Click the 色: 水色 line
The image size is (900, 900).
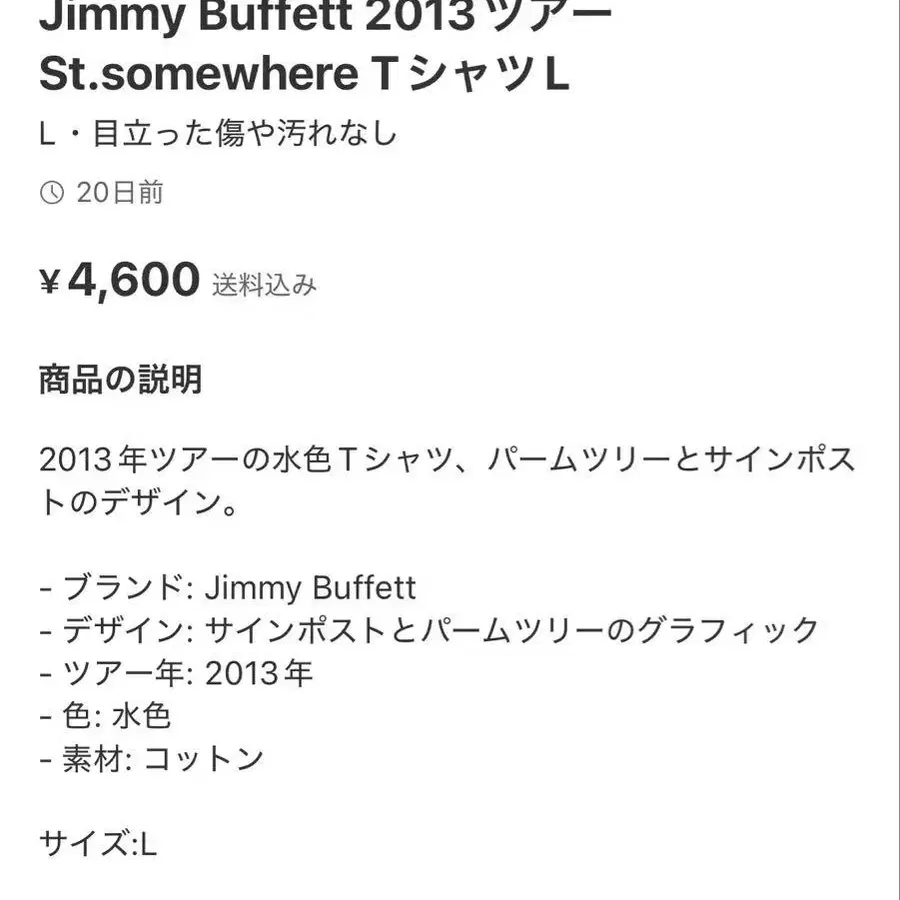tap(105, 716)
